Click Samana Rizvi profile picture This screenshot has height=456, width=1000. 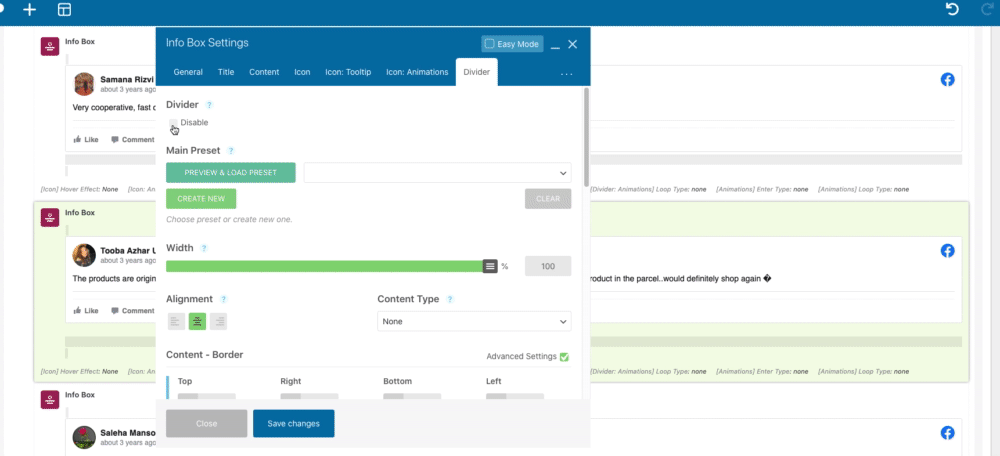pyautogui.click(x=84, y=84)
